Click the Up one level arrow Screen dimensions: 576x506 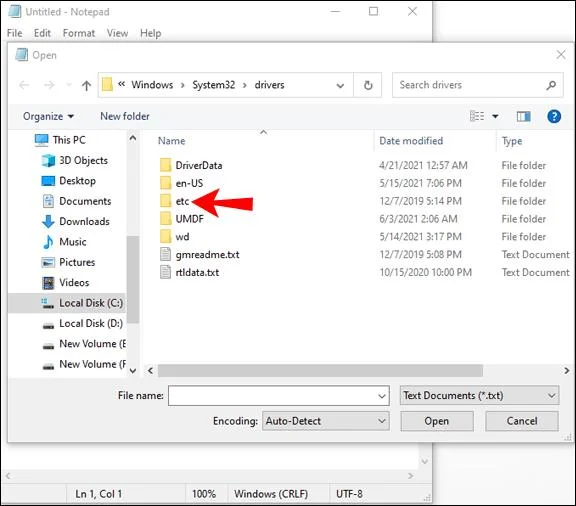pos(86,86)
